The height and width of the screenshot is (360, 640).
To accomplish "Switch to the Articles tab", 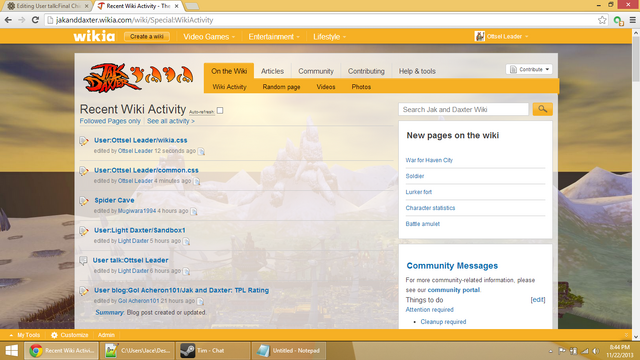I will [x=272, y=71].
